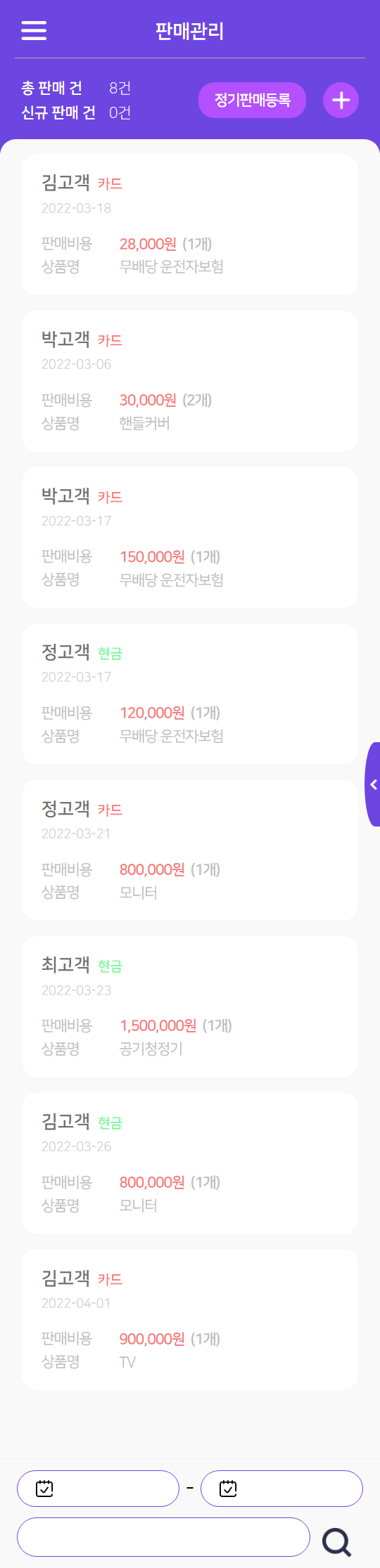This screenshot has height=1568, width=380.
Task: Open 김고객 sale dated 2022-03-18
Action: tap(190, 224)
